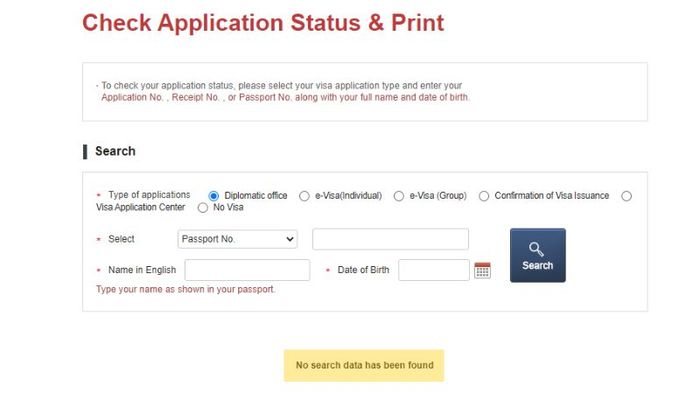Viewport: 700px width, 394px height.
Task: Click the e-Visa (Group) label text
Action: click(x=438, y=196)
